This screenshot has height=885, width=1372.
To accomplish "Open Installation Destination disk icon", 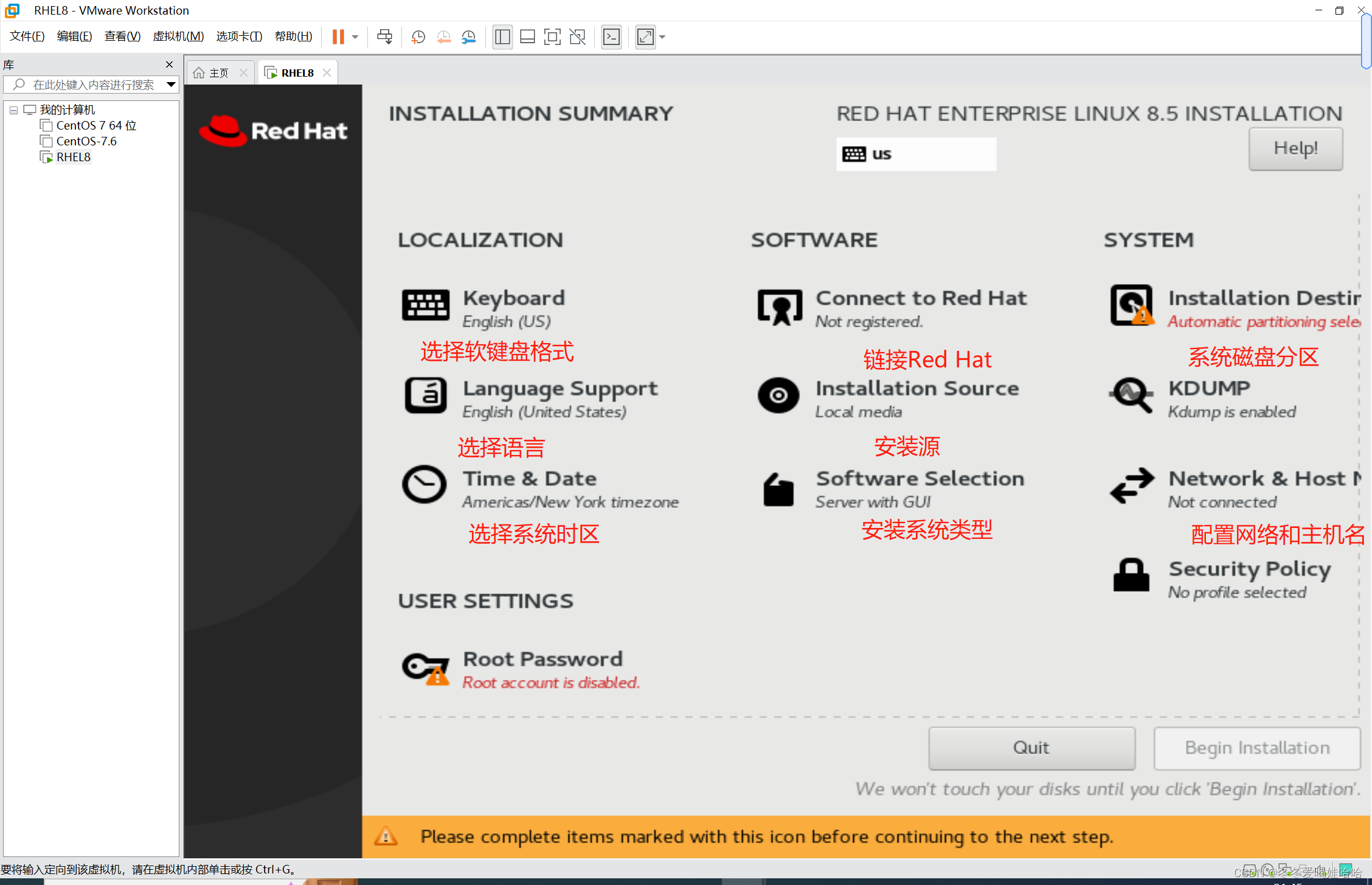I will point(1132,305).
